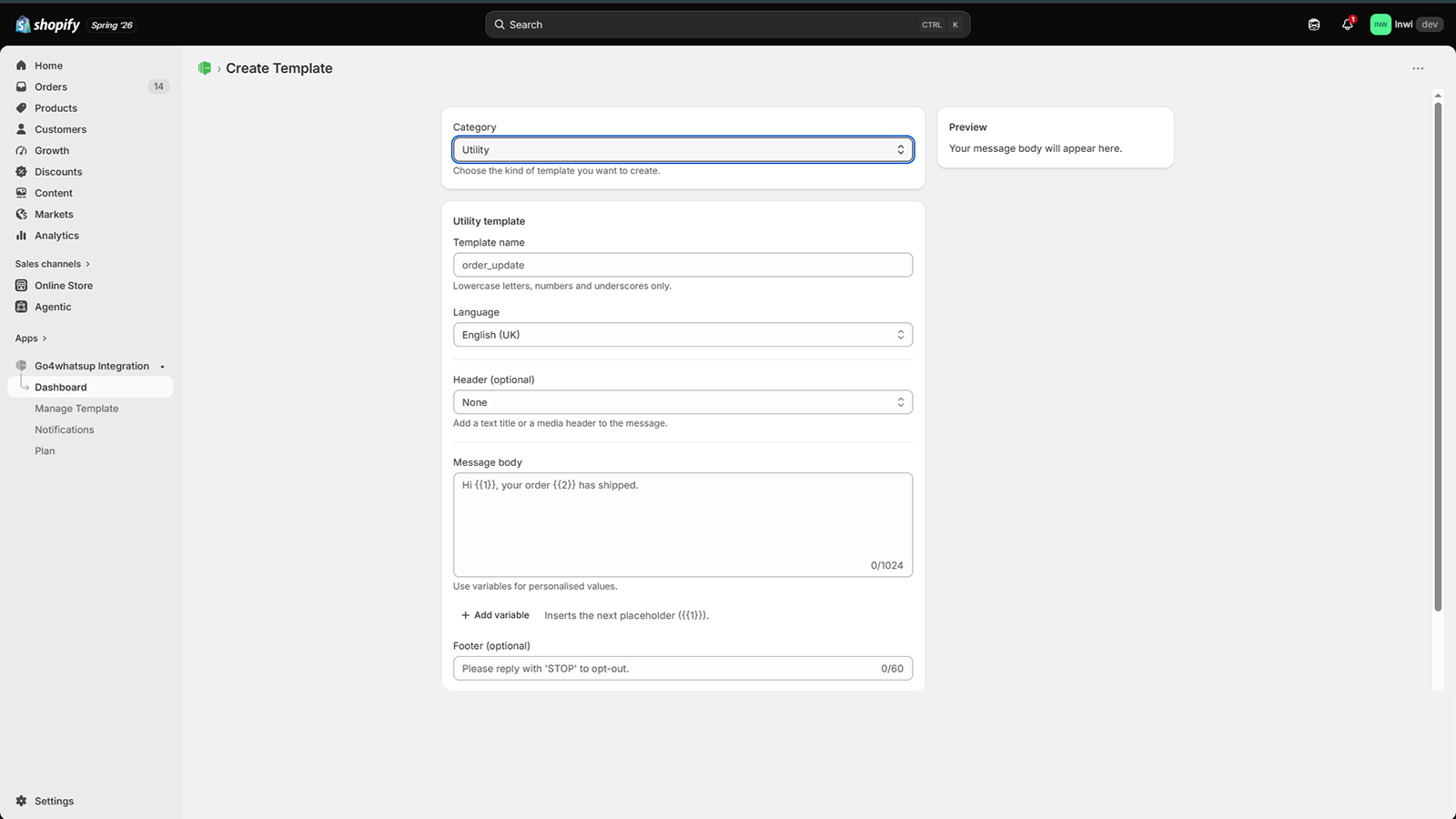The height and width of the screenshot is (819, 1456).
Task: Open the Category dropdown showing Utility
Action: 682,150
